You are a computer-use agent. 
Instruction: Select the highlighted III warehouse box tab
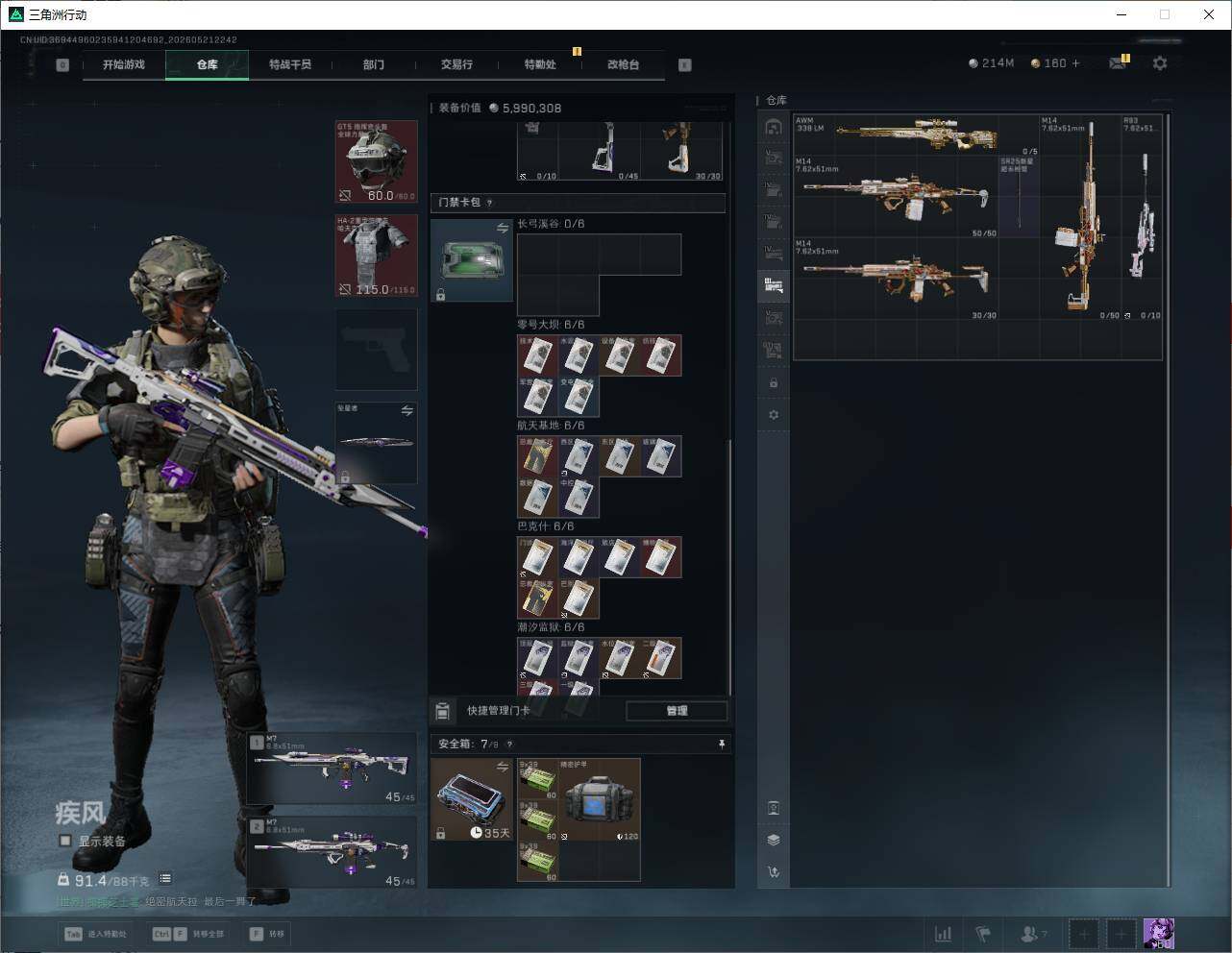tap(774, 284)
